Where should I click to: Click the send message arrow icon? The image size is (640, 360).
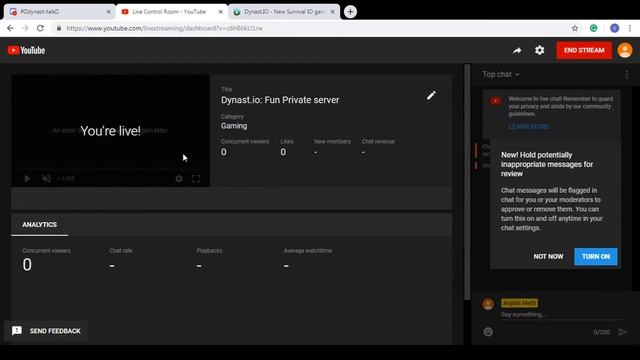pyautogui.click(x=622, y=332)
